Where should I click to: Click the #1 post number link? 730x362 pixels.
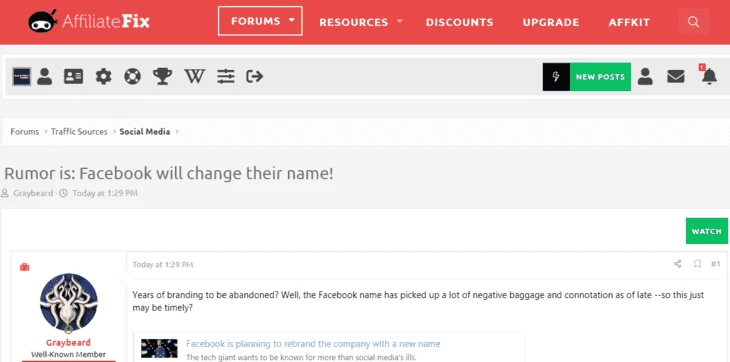coord(716,264)
